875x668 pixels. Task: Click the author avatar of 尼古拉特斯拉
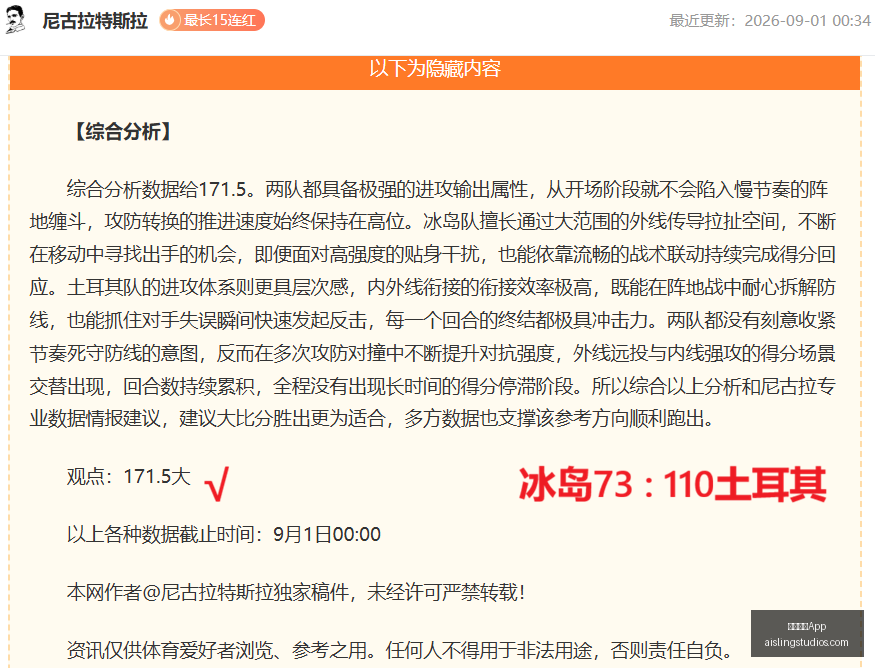pyautogui.click(x=15, y=20)
